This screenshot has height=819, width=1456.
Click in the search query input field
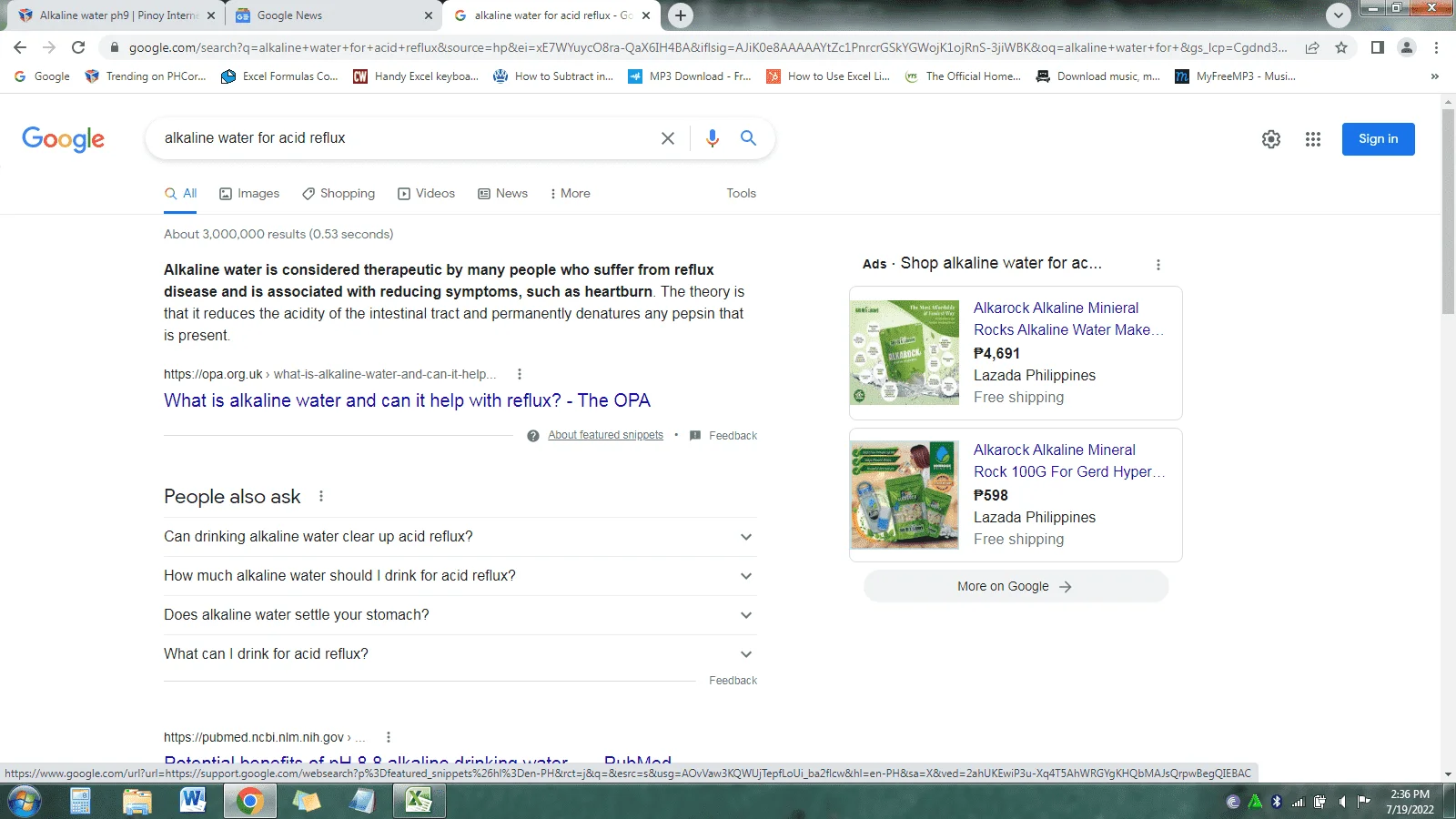pyautogui.click(x=405, y=138)
